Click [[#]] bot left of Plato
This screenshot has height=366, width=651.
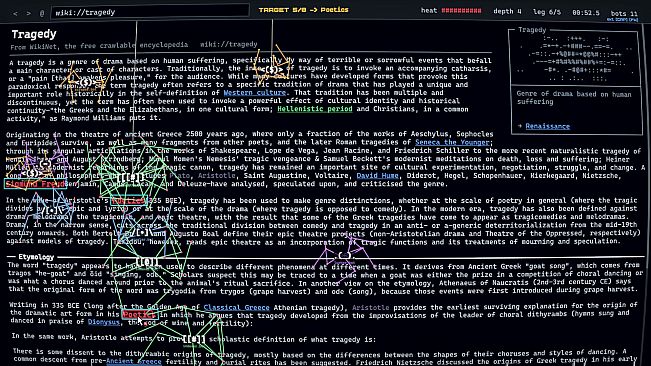pos(130,178)
